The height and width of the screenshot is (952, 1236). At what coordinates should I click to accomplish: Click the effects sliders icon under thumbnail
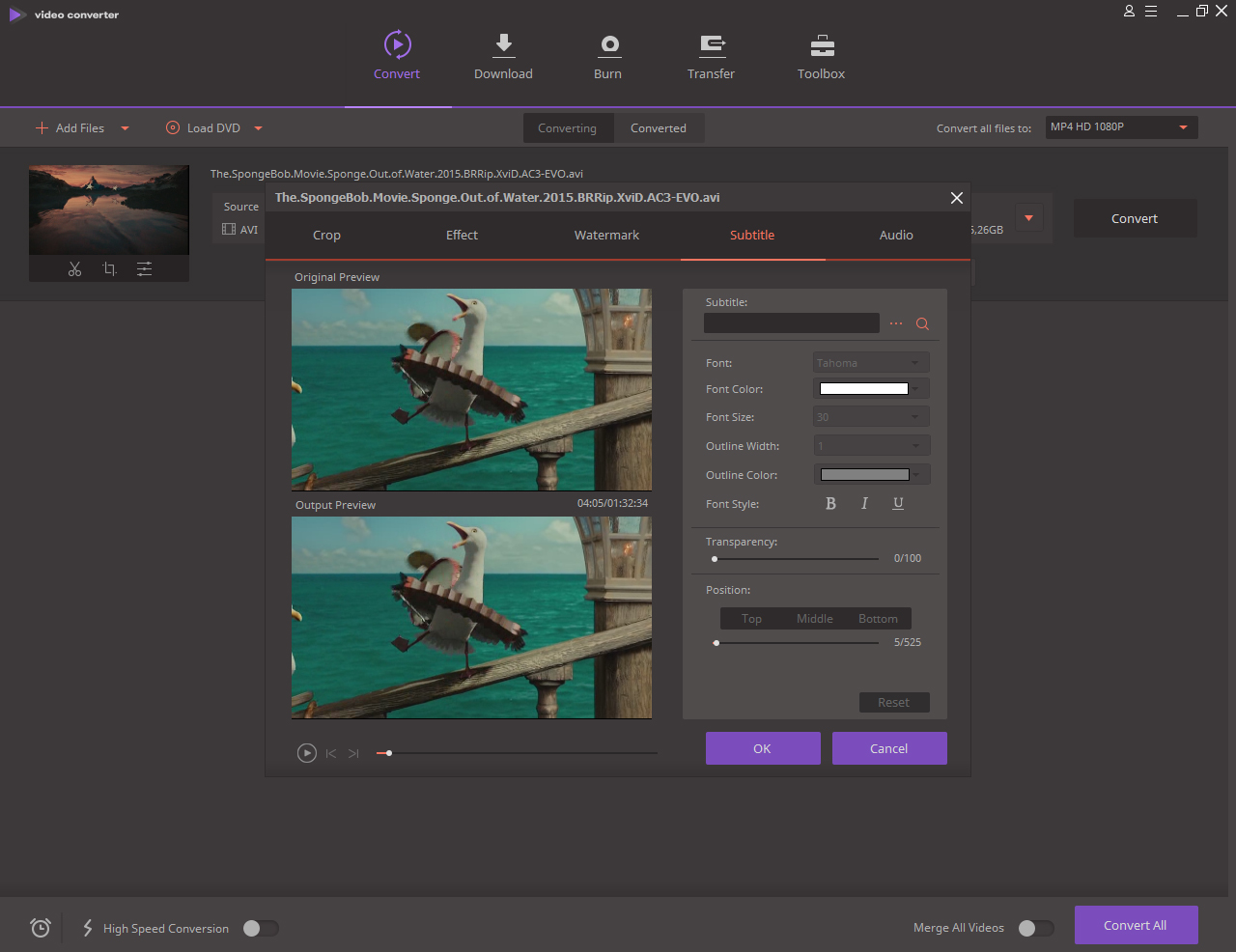144,269
